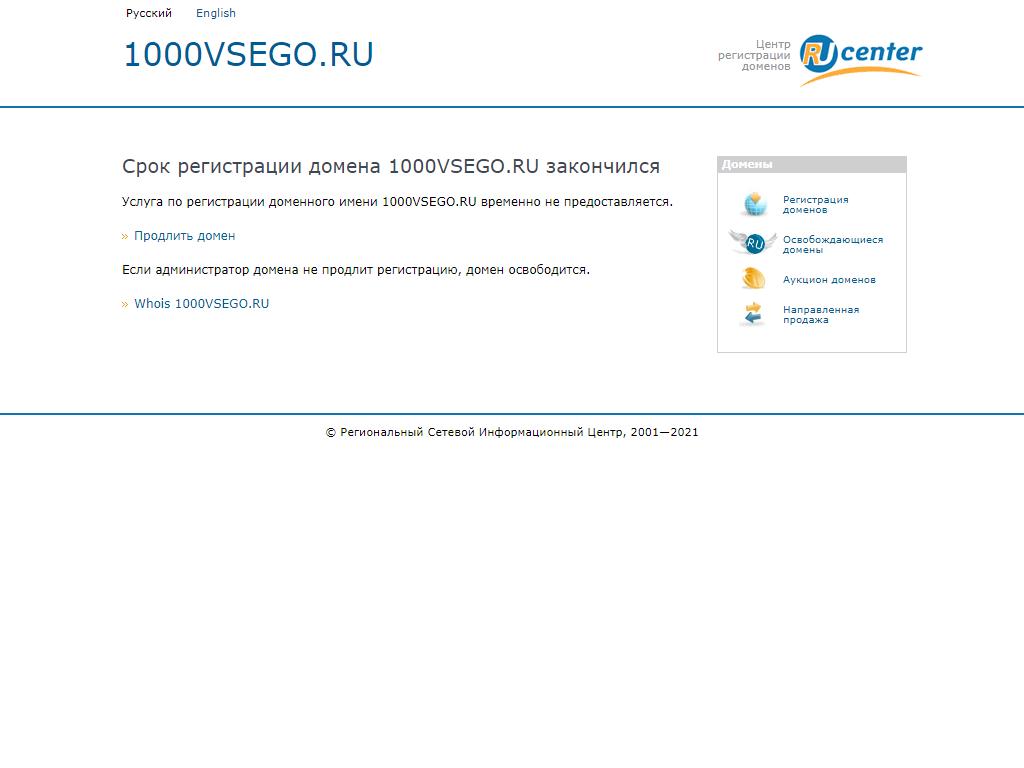Screen dimensions: 1024x768
Task: Click the gold coins auction icon
Action: coord(753,279)
